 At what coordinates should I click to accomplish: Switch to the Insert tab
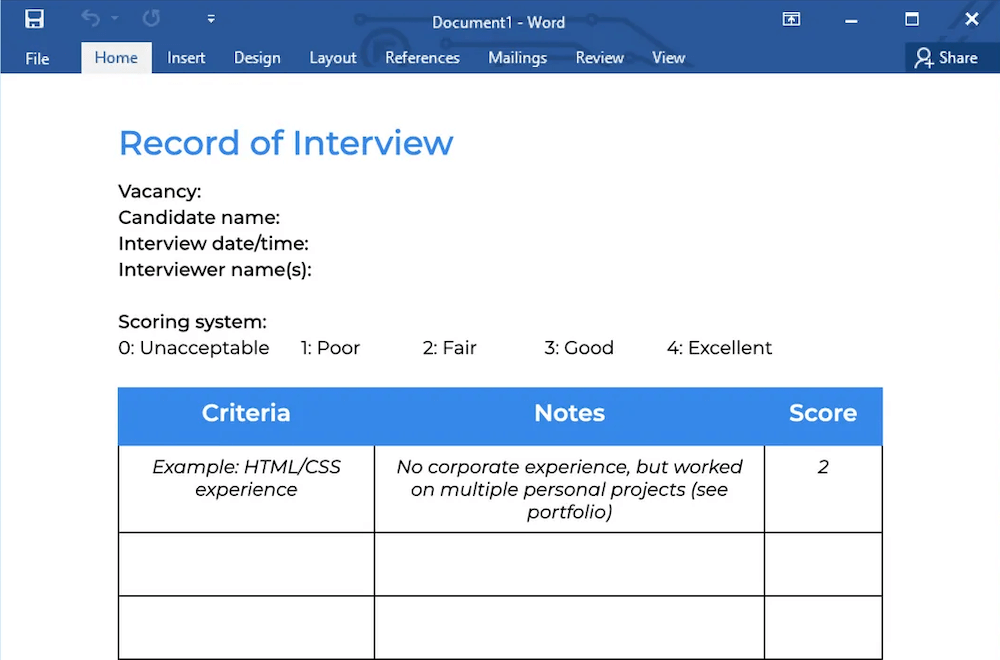(x=186, y=58)
